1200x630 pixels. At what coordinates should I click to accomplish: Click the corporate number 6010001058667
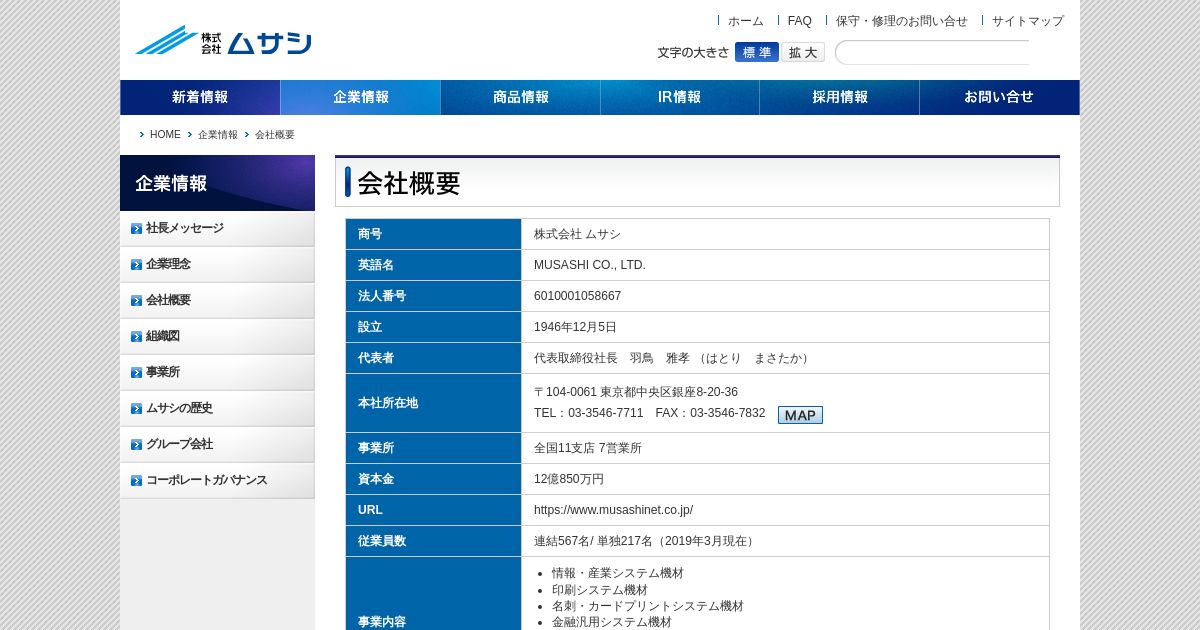point(577,296)
